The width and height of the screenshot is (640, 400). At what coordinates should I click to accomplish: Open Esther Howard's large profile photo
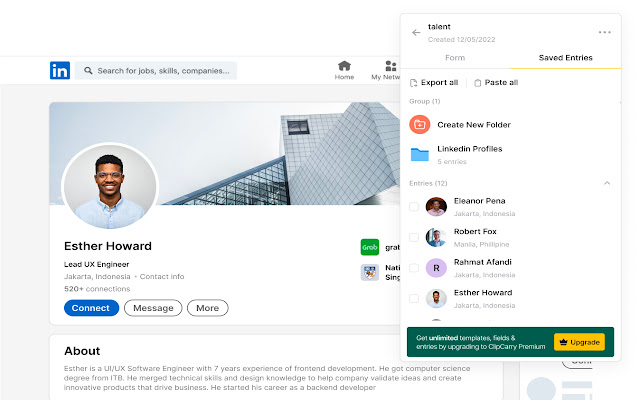tap(110, 186)
